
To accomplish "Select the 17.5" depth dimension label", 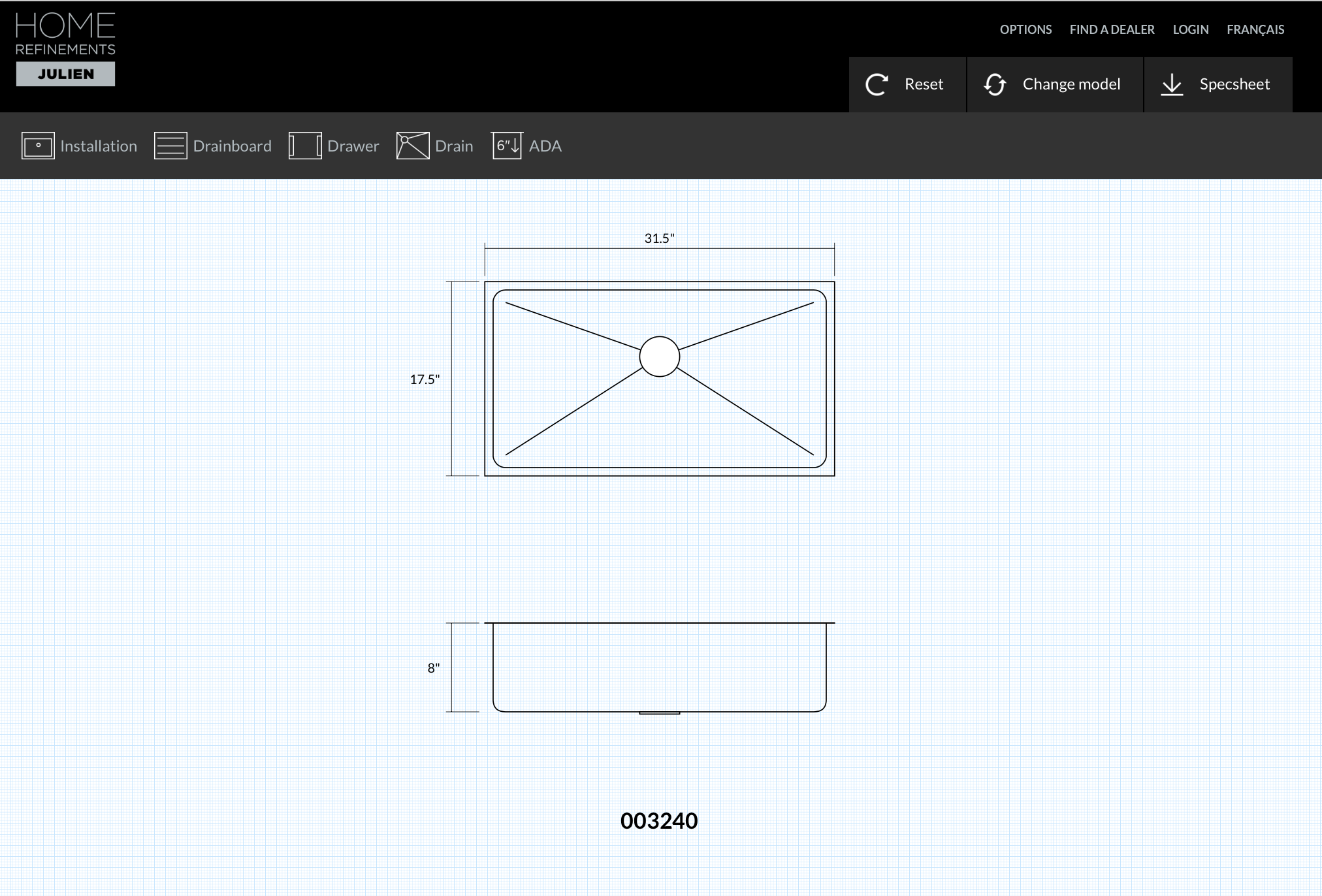I will coord(425,379).
